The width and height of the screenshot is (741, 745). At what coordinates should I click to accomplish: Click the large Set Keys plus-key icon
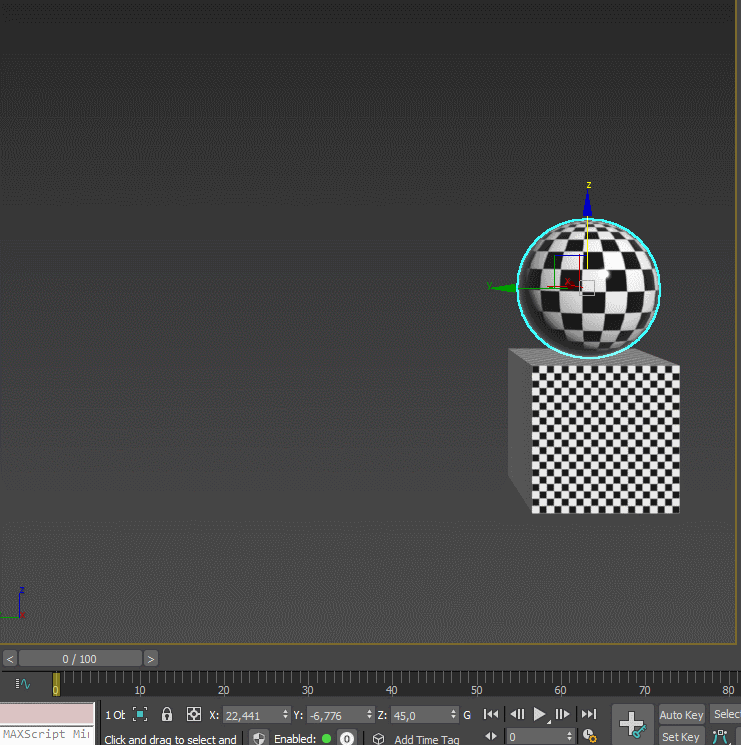(632, 724)
